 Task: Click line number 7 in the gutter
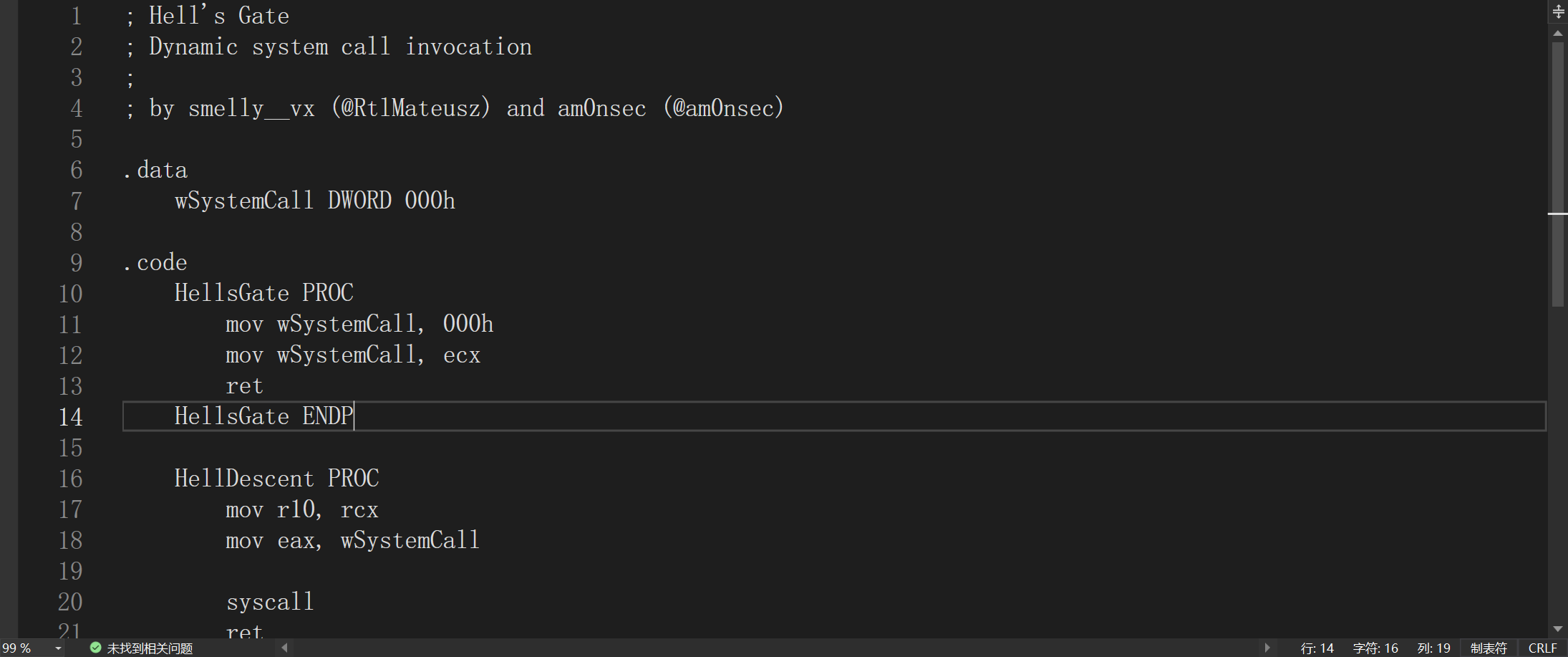[x=76, y=201]
